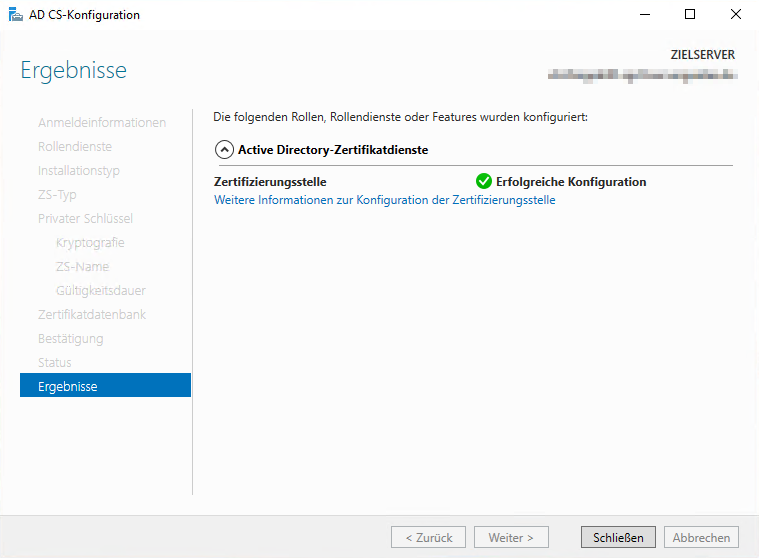
Task: Click the Weiter button
Action: pos(511,537)
